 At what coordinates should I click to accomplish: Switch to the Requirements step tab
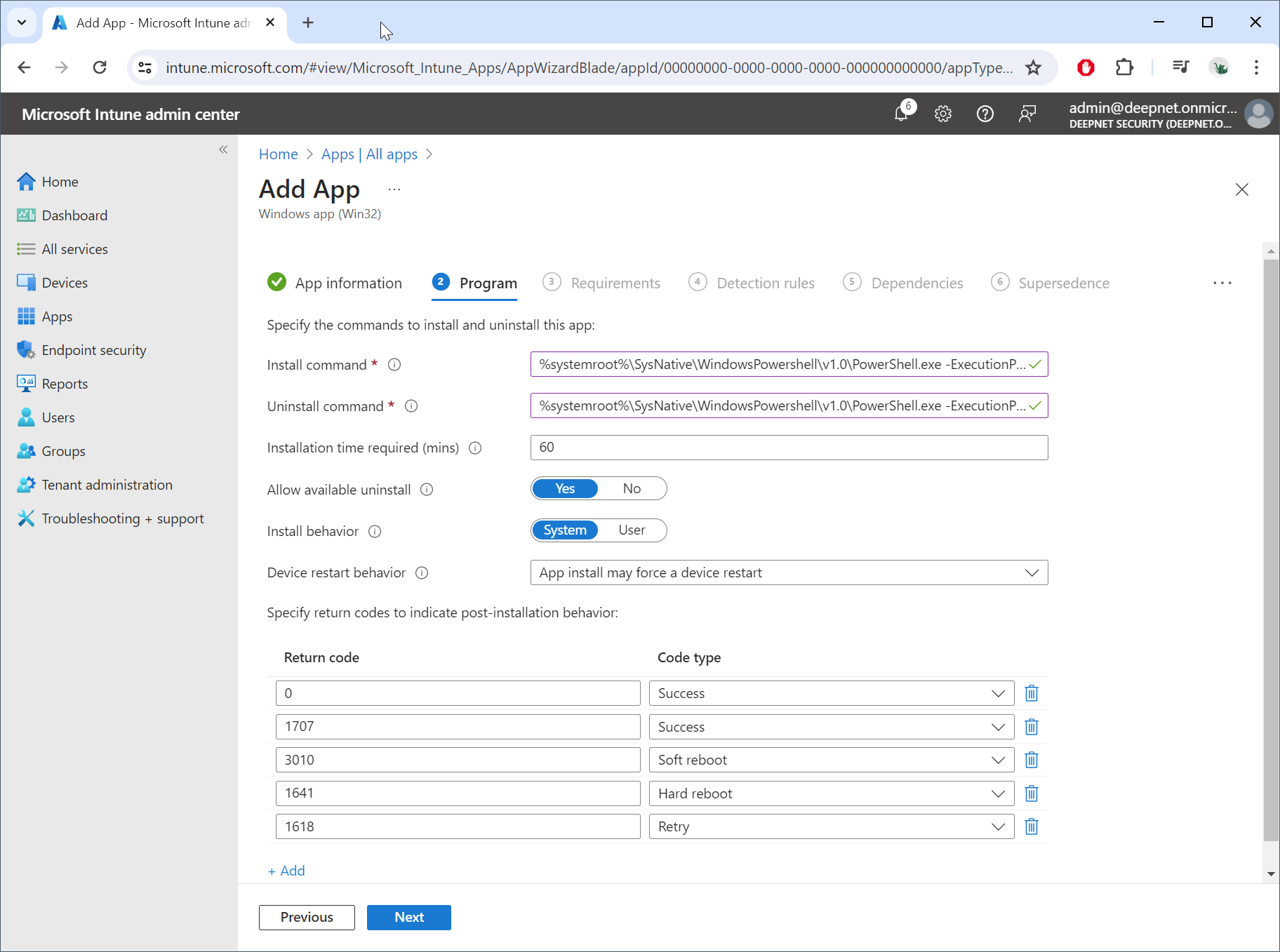[615, 283]
